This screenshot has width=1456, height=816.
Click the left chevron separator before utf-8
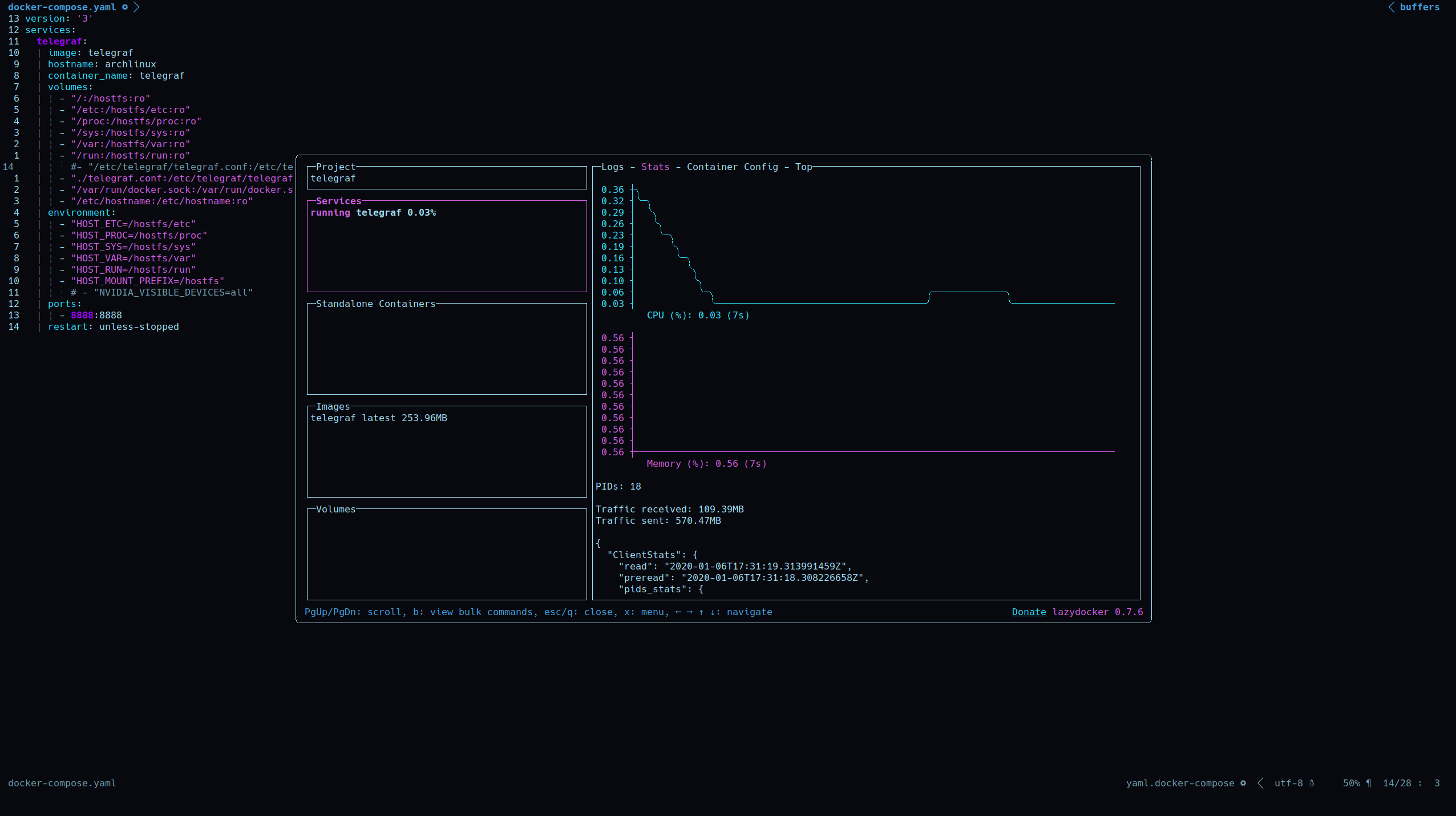click(1260, 783)
